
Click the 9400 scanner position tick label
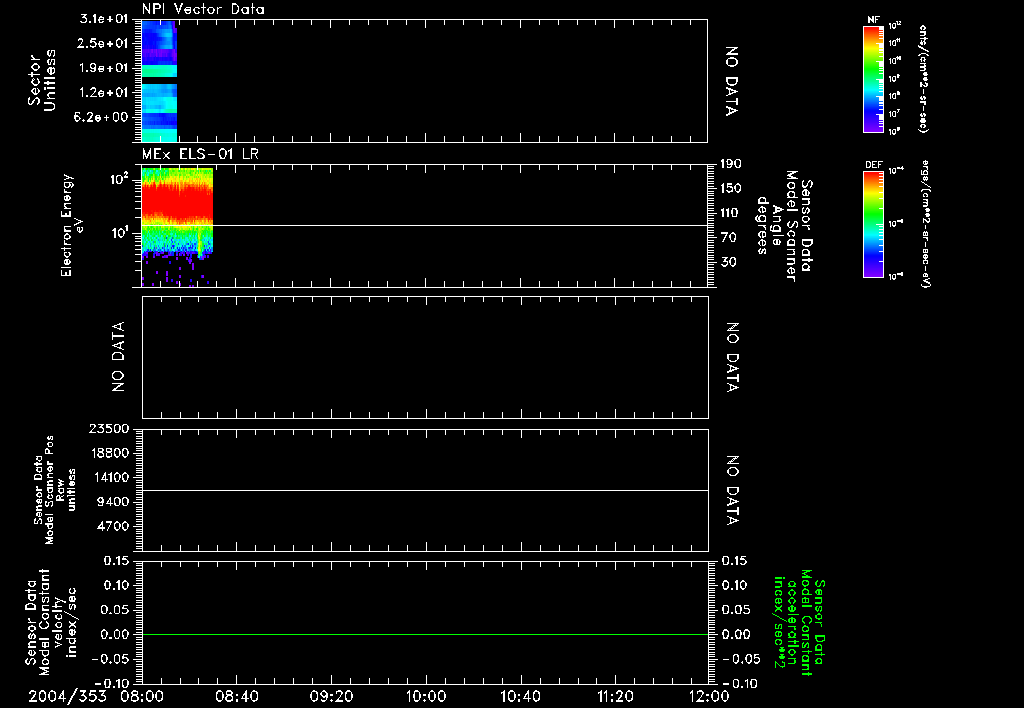pos(112,502)
